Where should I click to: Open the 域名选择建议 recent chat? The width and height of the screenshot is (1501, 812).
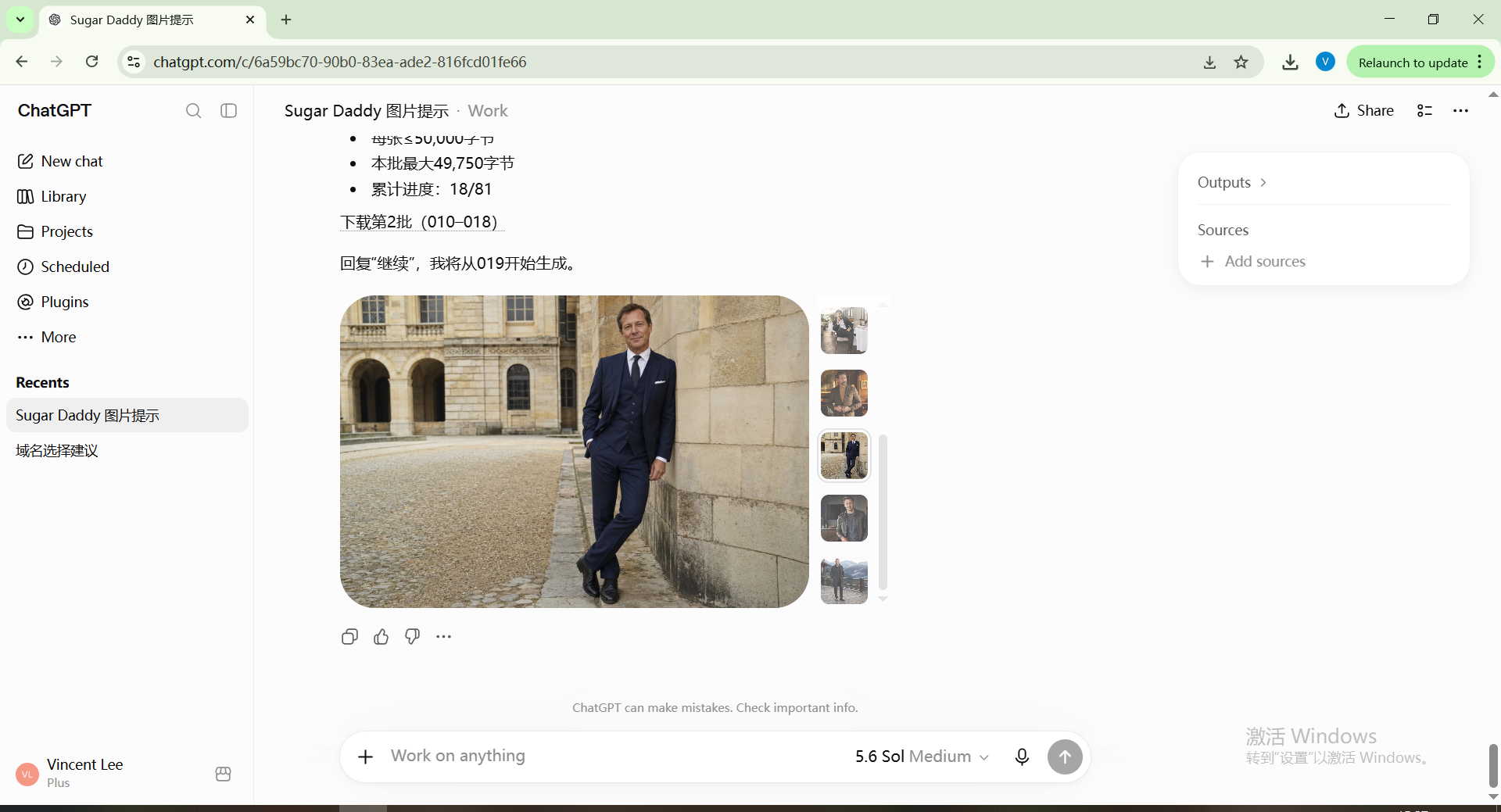click(x=127, y=450)
